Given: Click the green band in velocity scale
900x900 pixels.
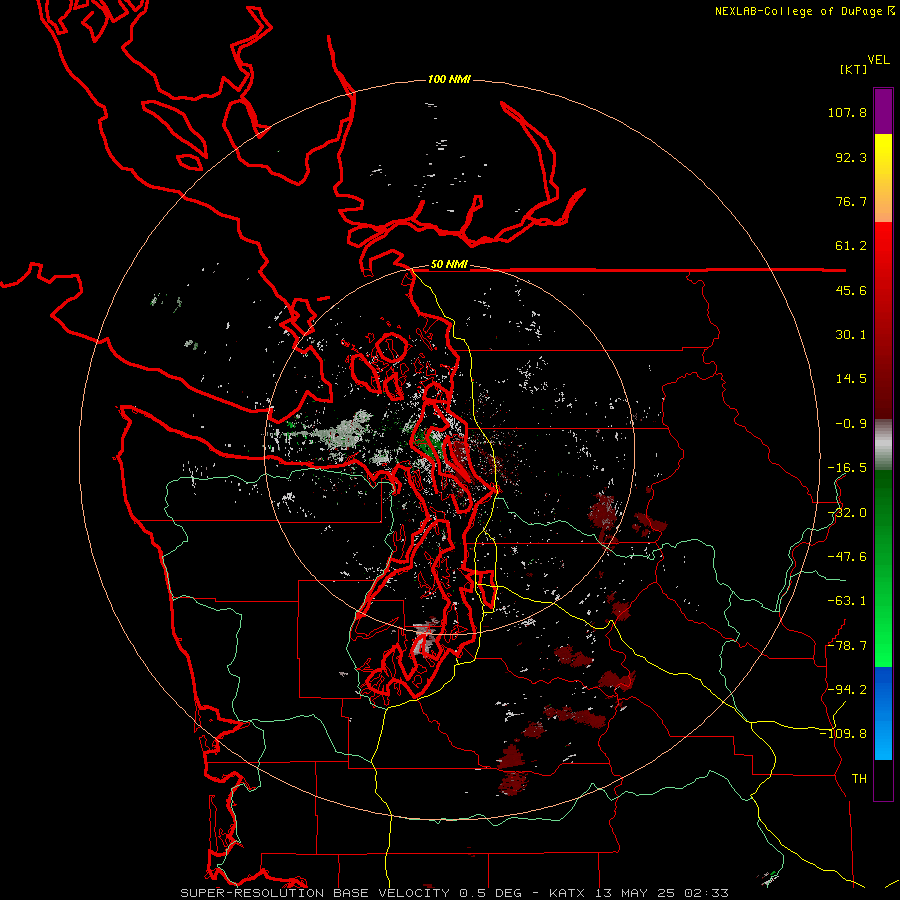Looking at the screenshot, I should 883,568.
